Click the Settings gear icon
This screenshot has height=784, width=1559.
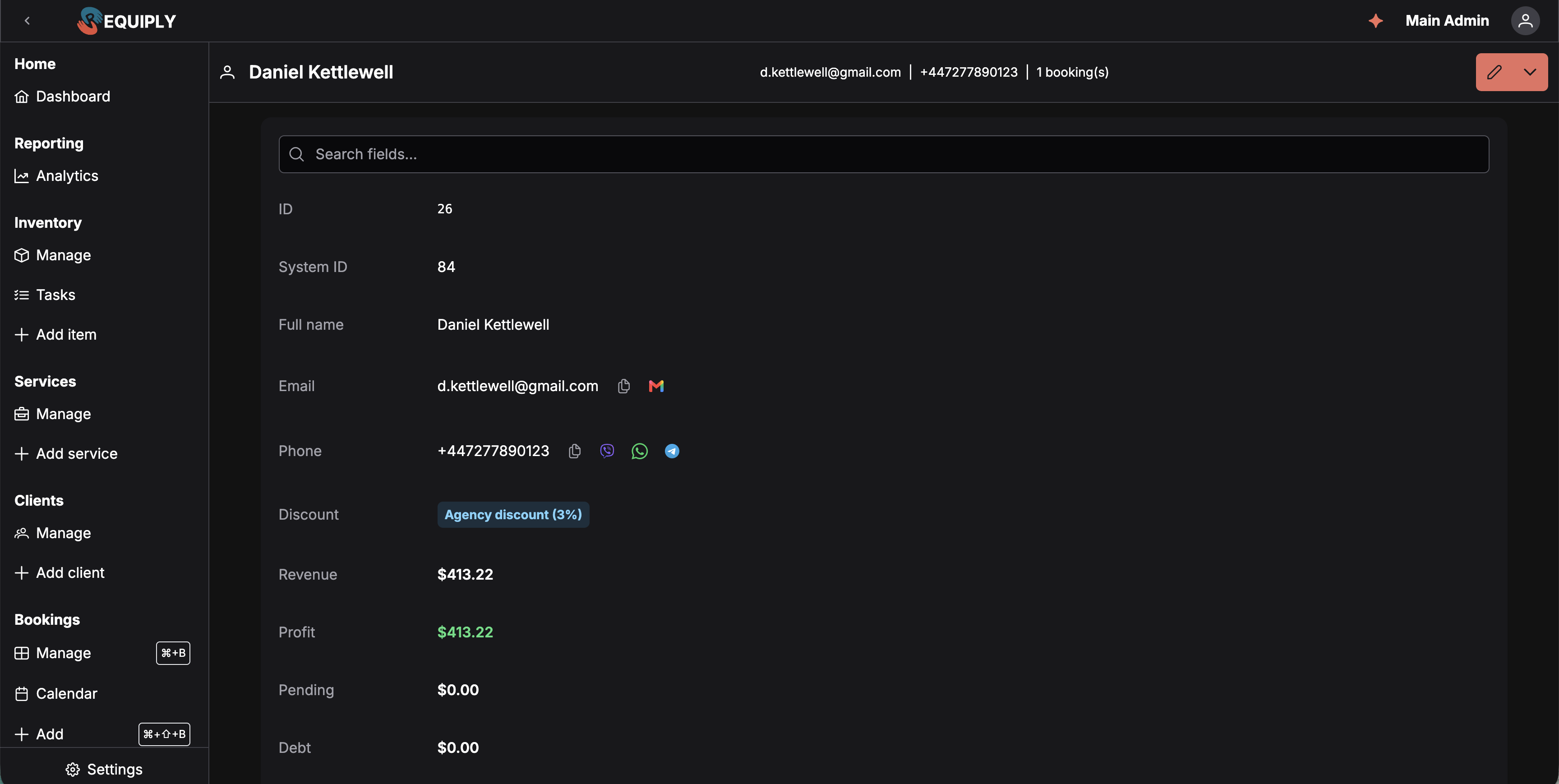(73, 770)
